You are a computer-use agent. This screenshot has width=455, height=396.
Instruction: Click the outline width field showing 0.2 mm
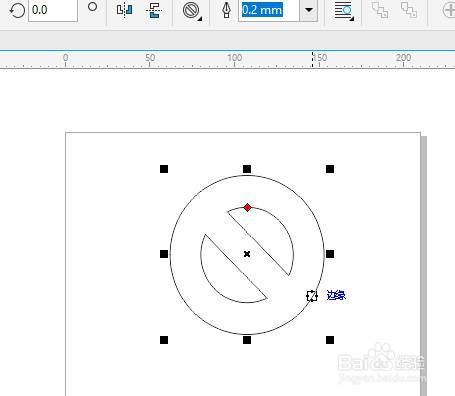(269, 10)
